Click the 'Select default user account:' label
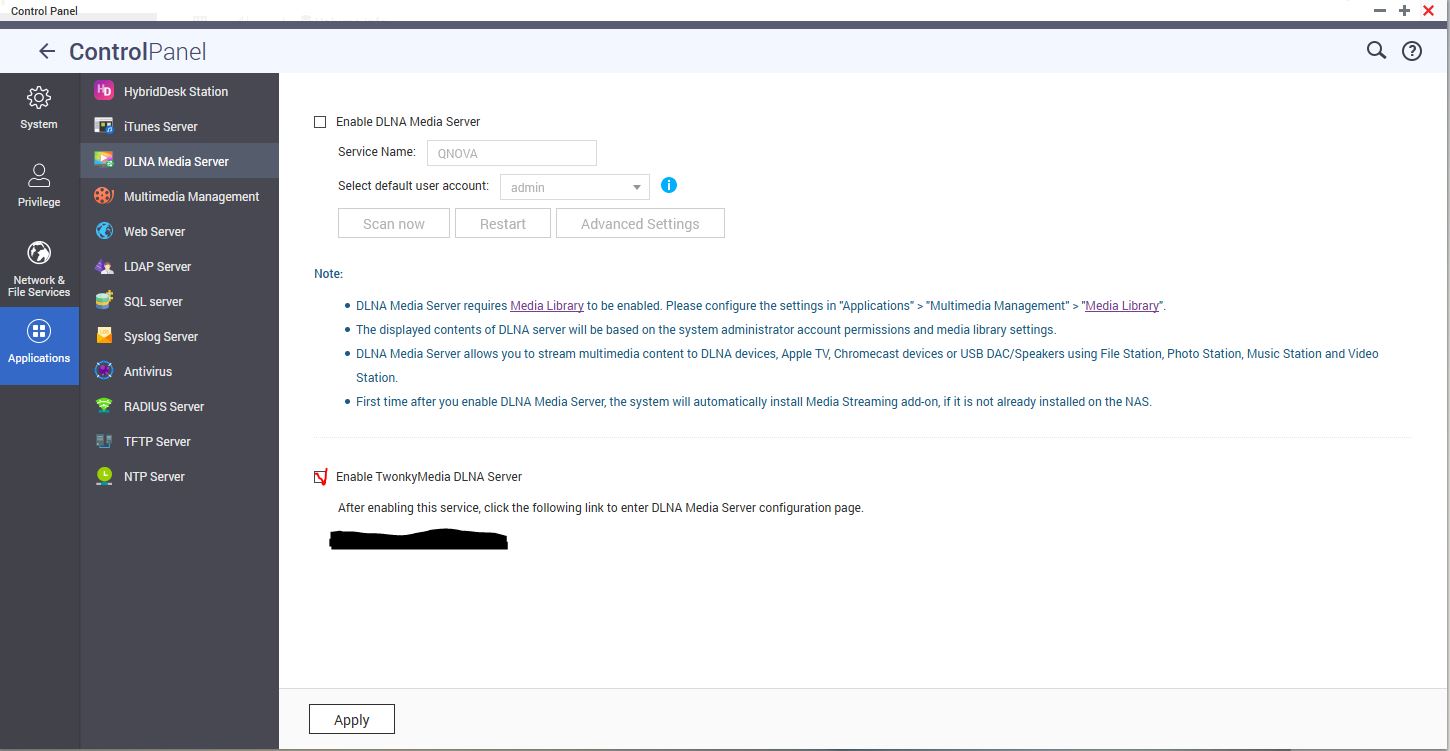 [413, 186]
